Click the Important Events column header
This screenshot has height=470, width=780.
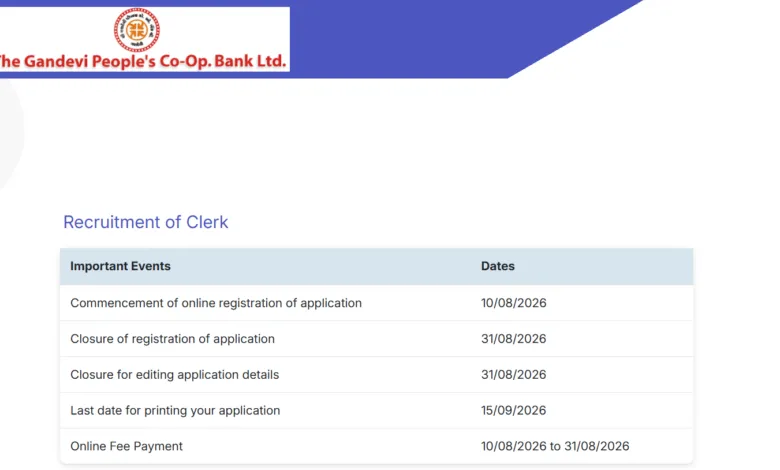point(120,266)
